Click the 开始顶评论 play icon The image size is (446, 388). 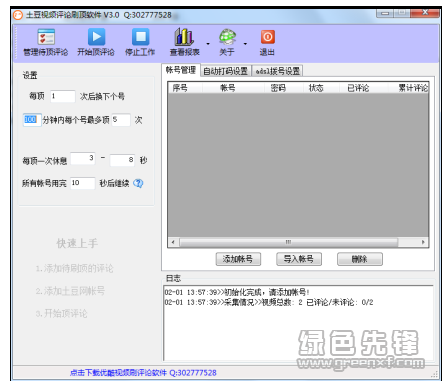pos(96,37)
